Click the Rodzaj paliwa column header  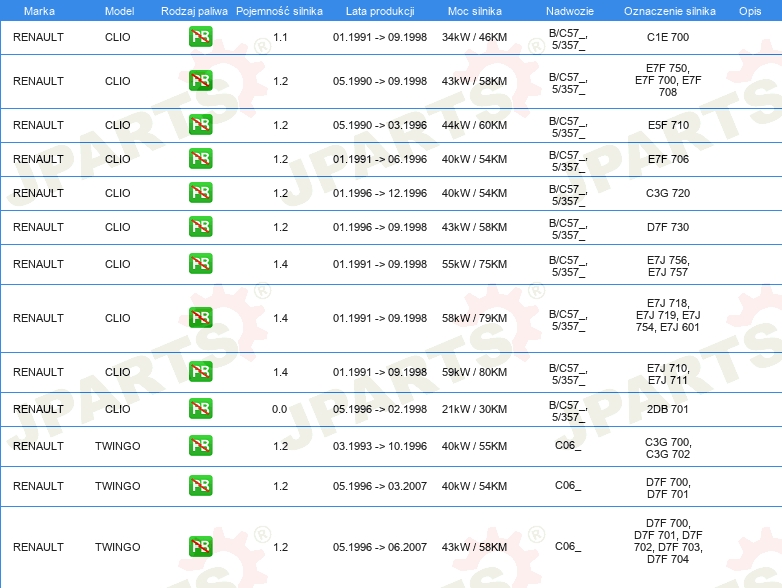coord(194,11)
